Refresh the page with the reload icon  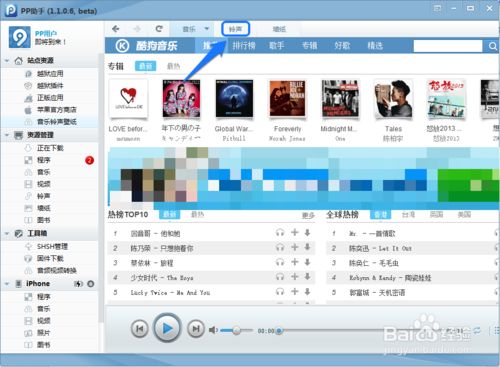159,29
